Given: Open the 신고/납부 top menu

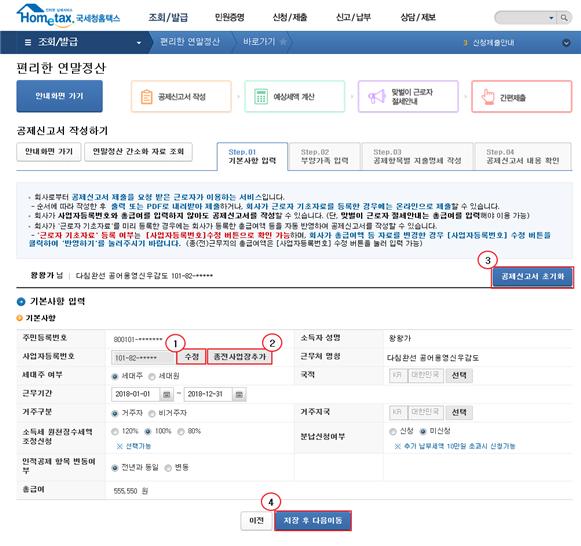Looking at the screenshot, I should [353, 17].
